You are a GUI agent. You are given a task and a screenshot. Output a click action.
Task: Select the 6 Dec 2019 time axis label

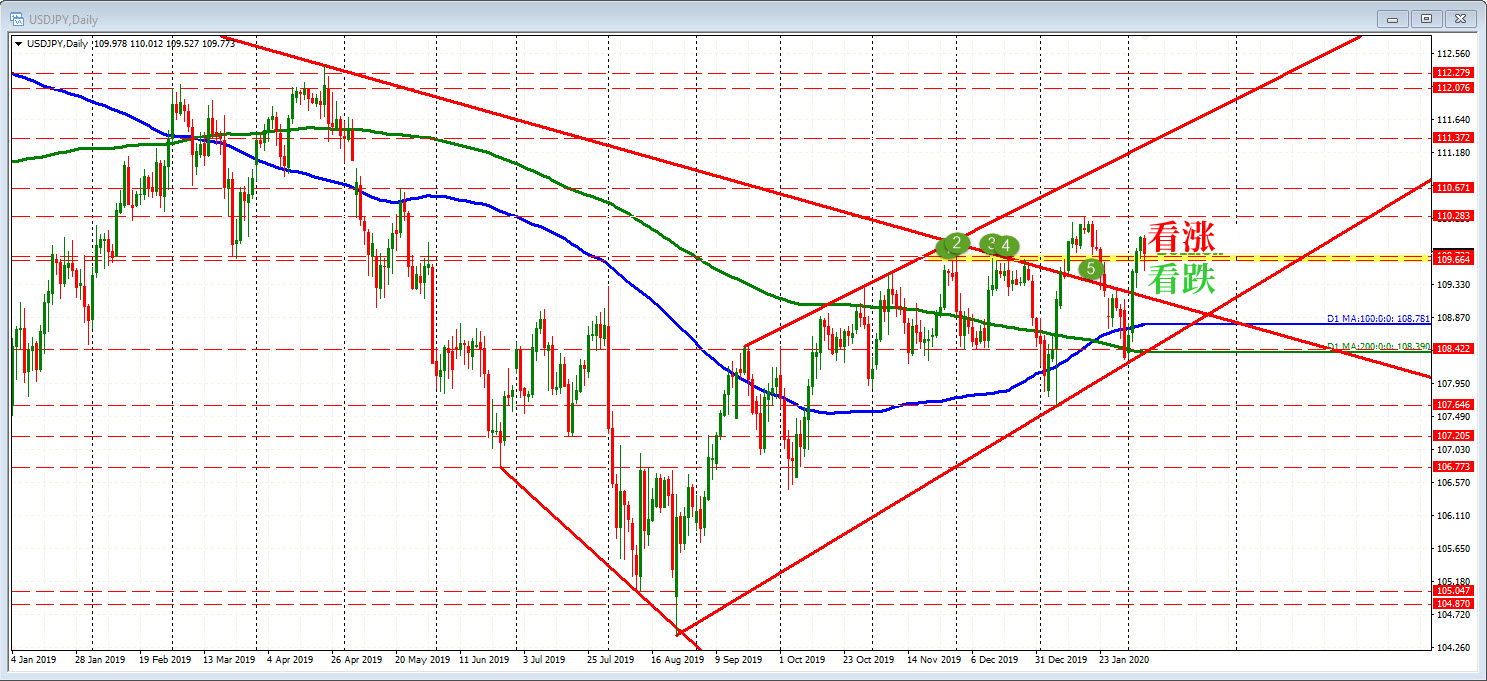point(995,660)
